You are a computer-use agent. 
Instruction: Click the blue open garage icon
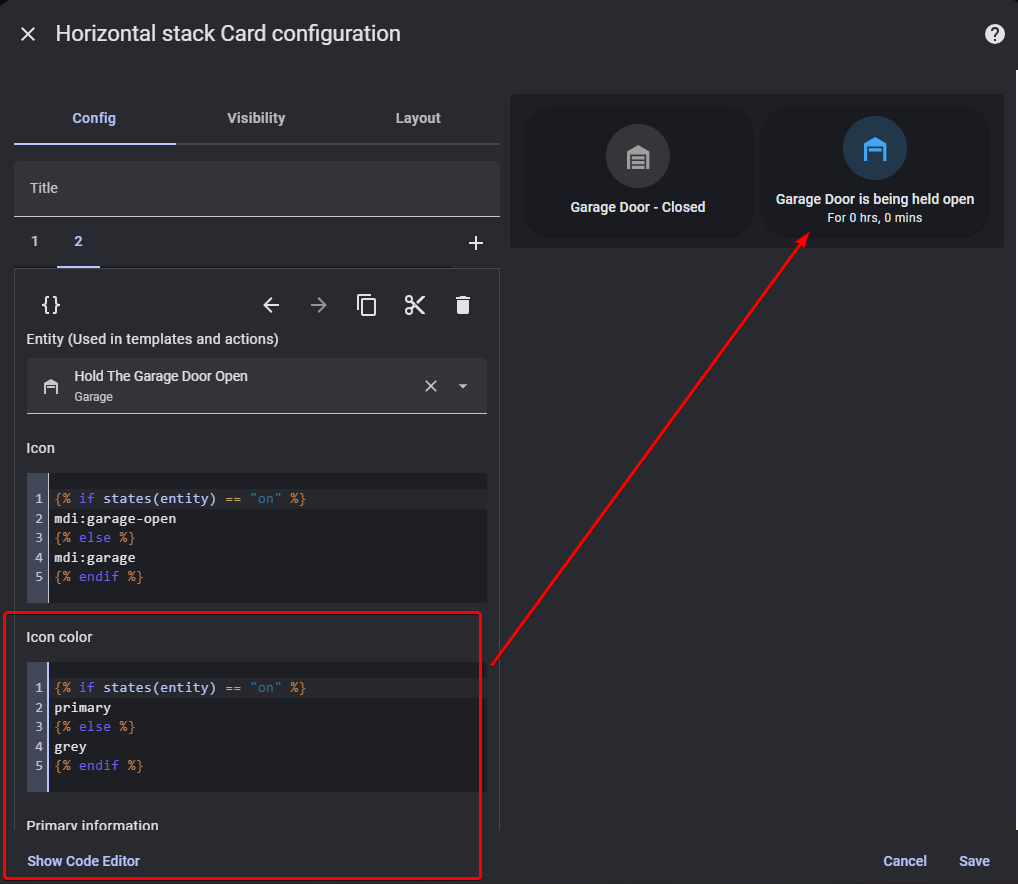click(875, 149)
